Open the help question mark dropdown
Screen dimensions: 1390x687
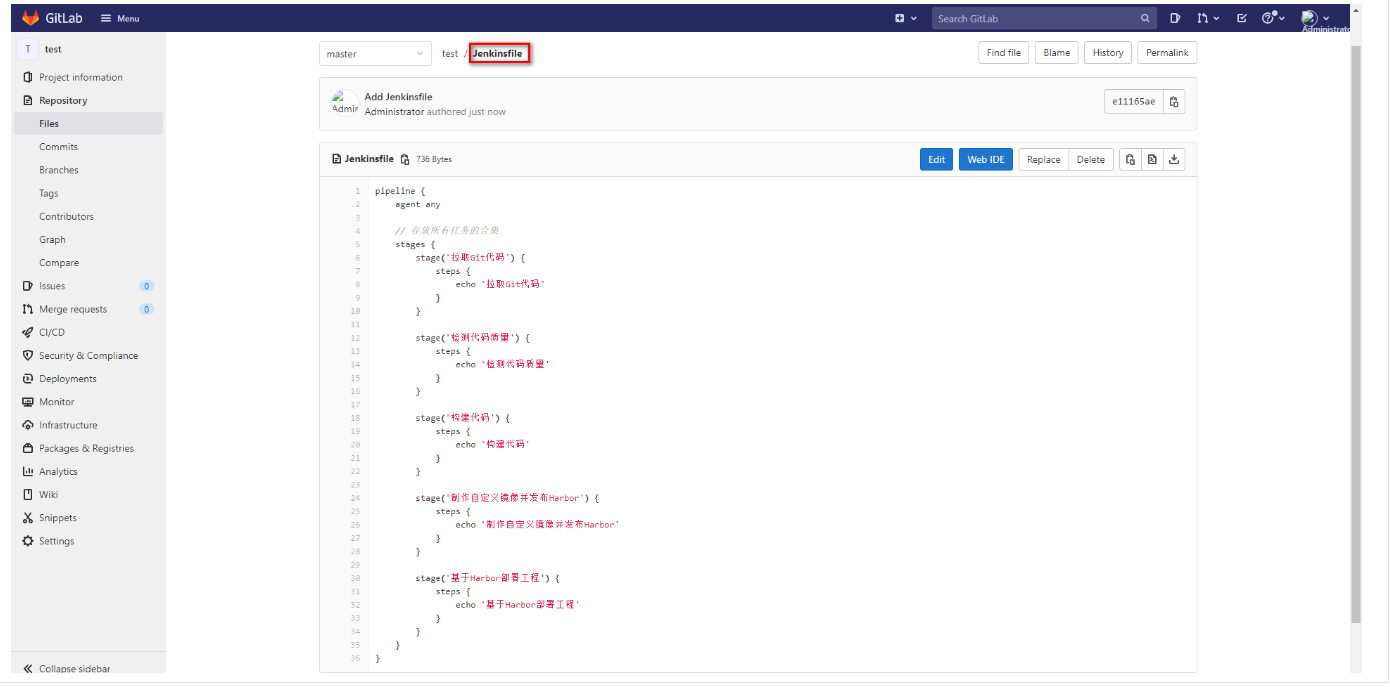(1272, 18)
